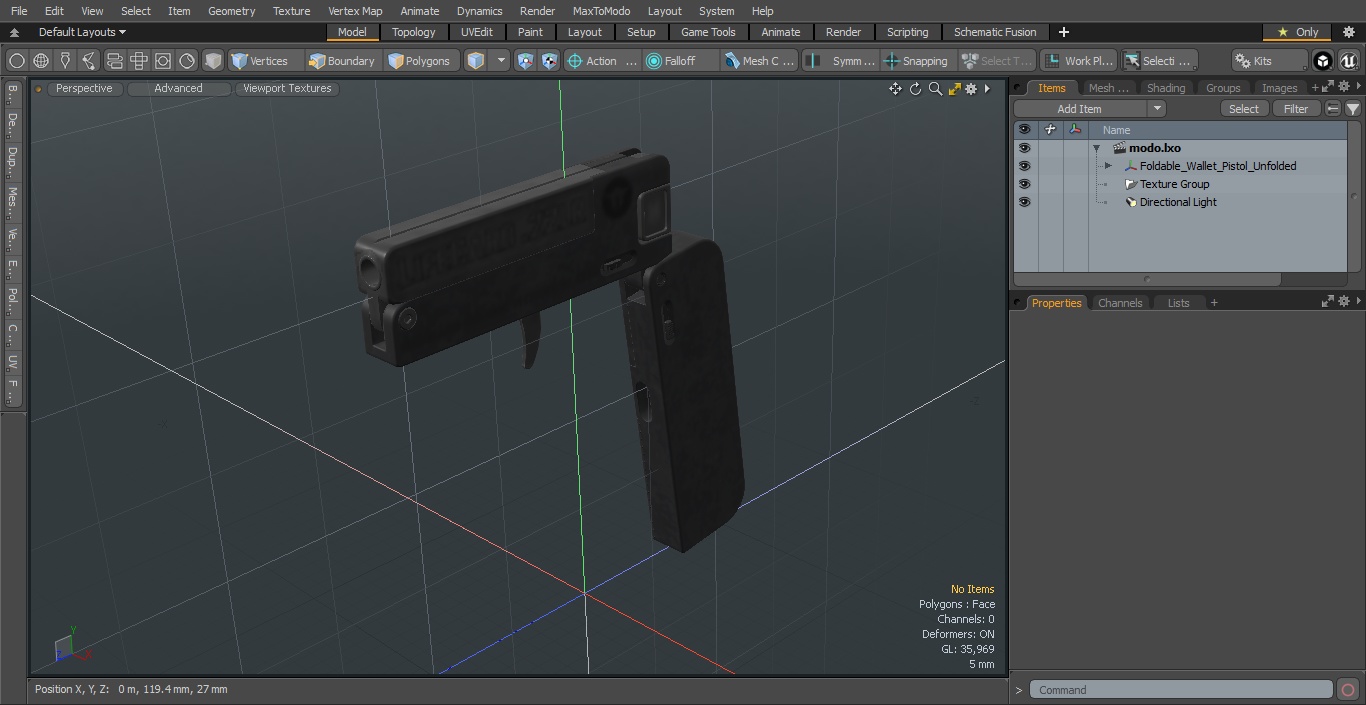The image size is (1366, 705).
Task: Click the Properties panel gear icon
Action: [x=1344, y=302]
